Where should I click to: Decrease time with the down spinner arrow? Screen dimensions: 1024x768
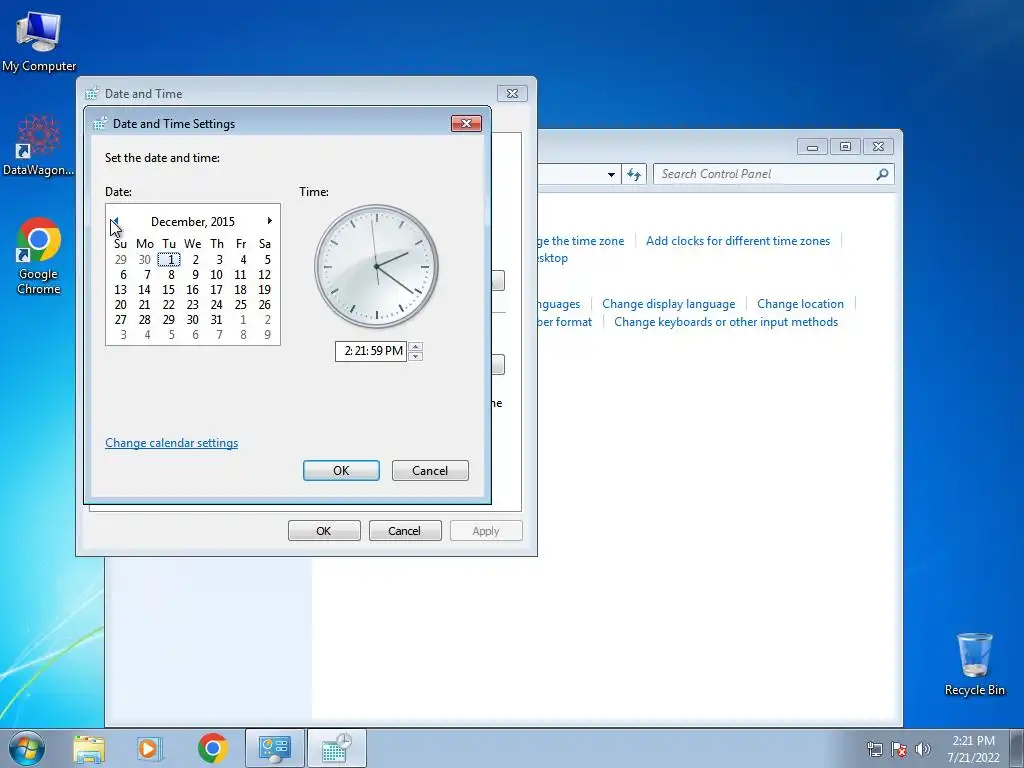coord(415,356)
